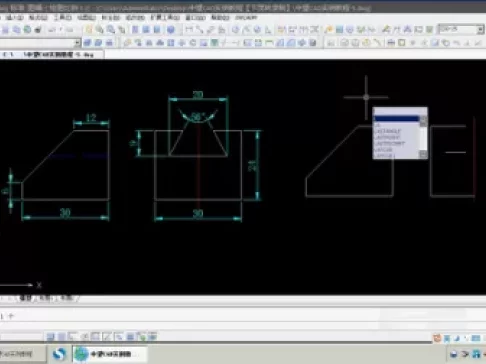Click the yellow Pan hand icon
This screenshot has width=486, height=364.
89,30
